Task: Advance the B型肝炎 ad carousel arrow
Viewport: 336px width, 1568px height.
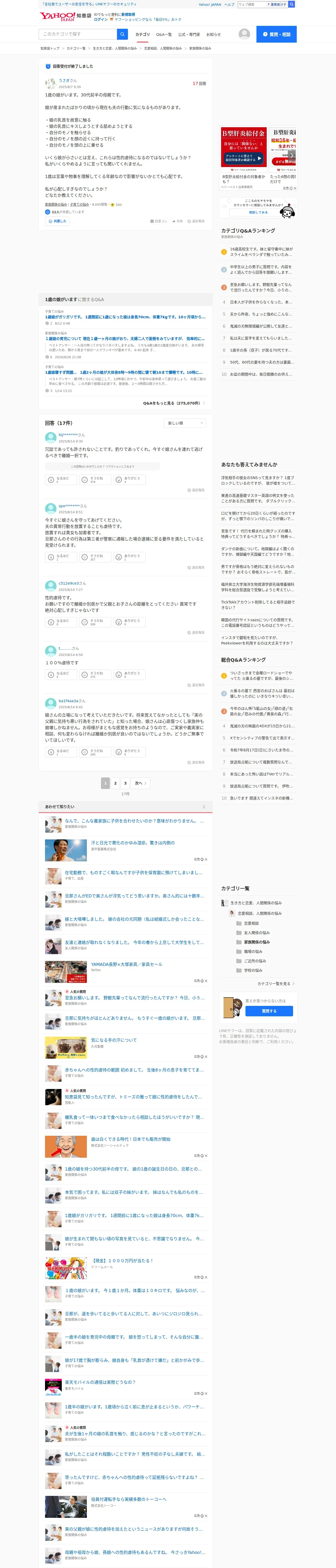Action: 292,156
